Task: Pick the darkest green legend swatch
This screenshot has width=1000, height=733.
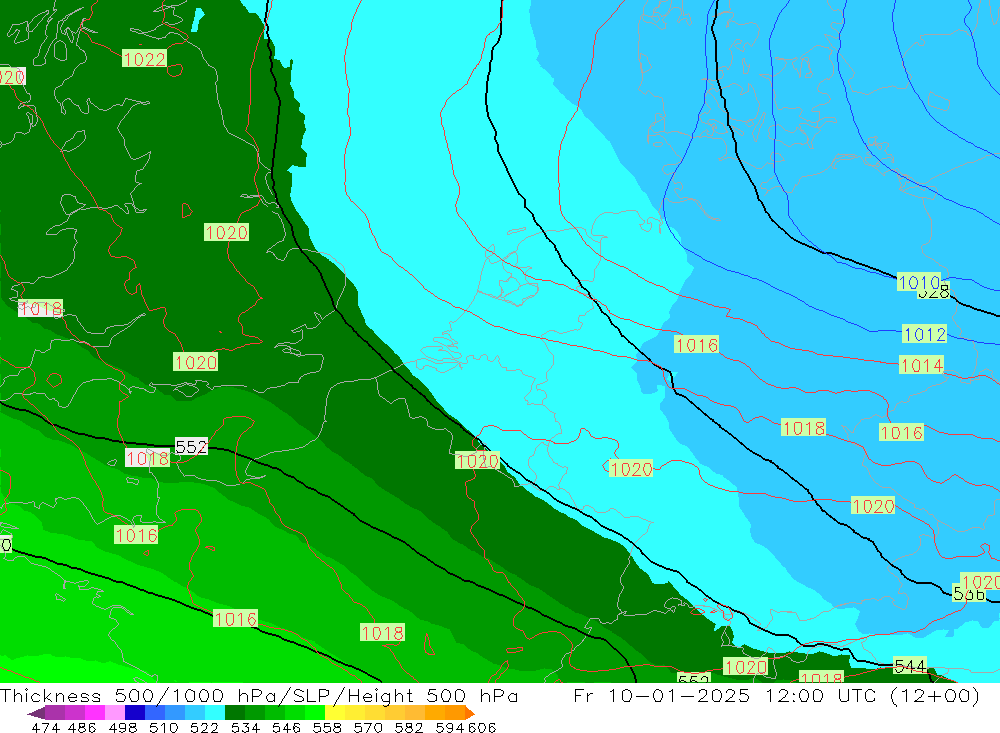Action: click(x=235, y=713)
